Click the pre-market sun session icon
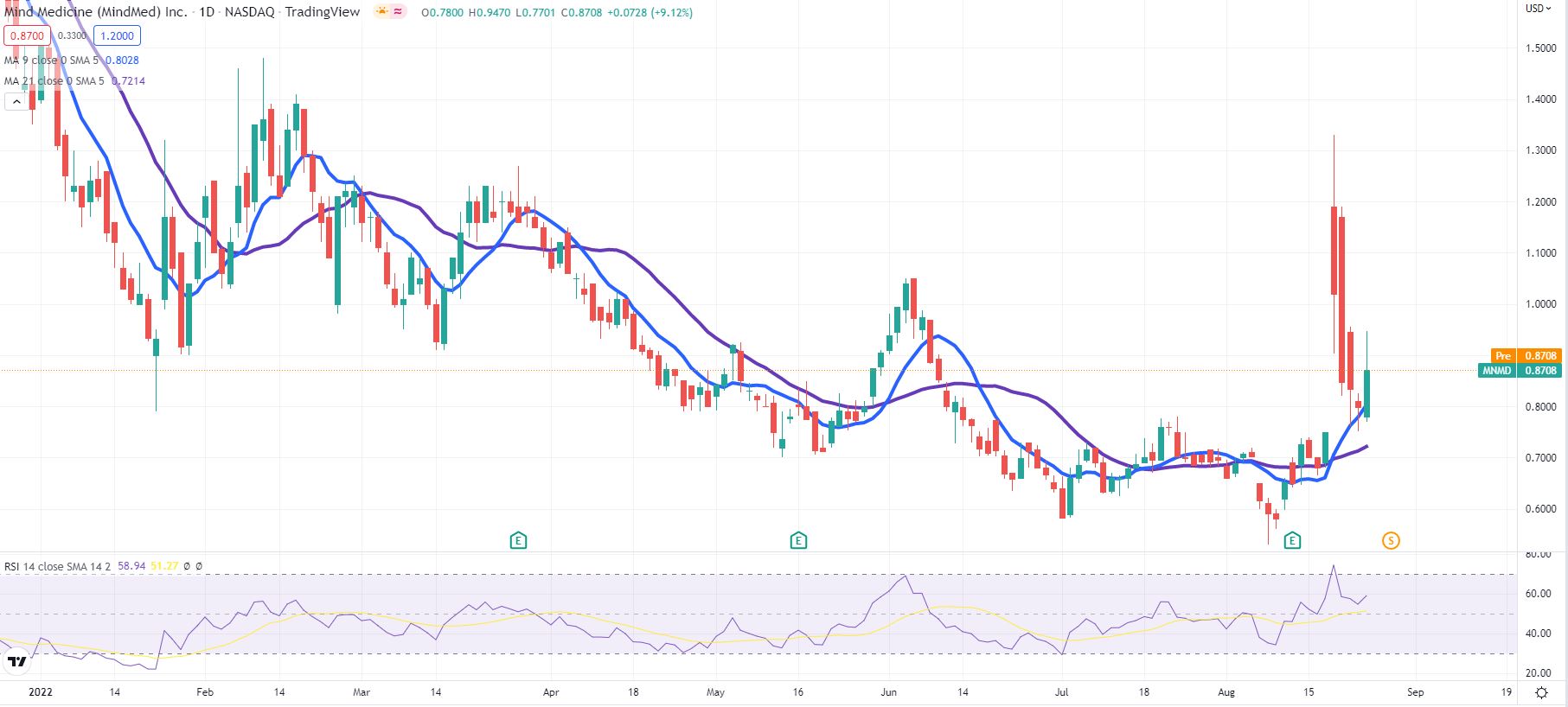 382,12
